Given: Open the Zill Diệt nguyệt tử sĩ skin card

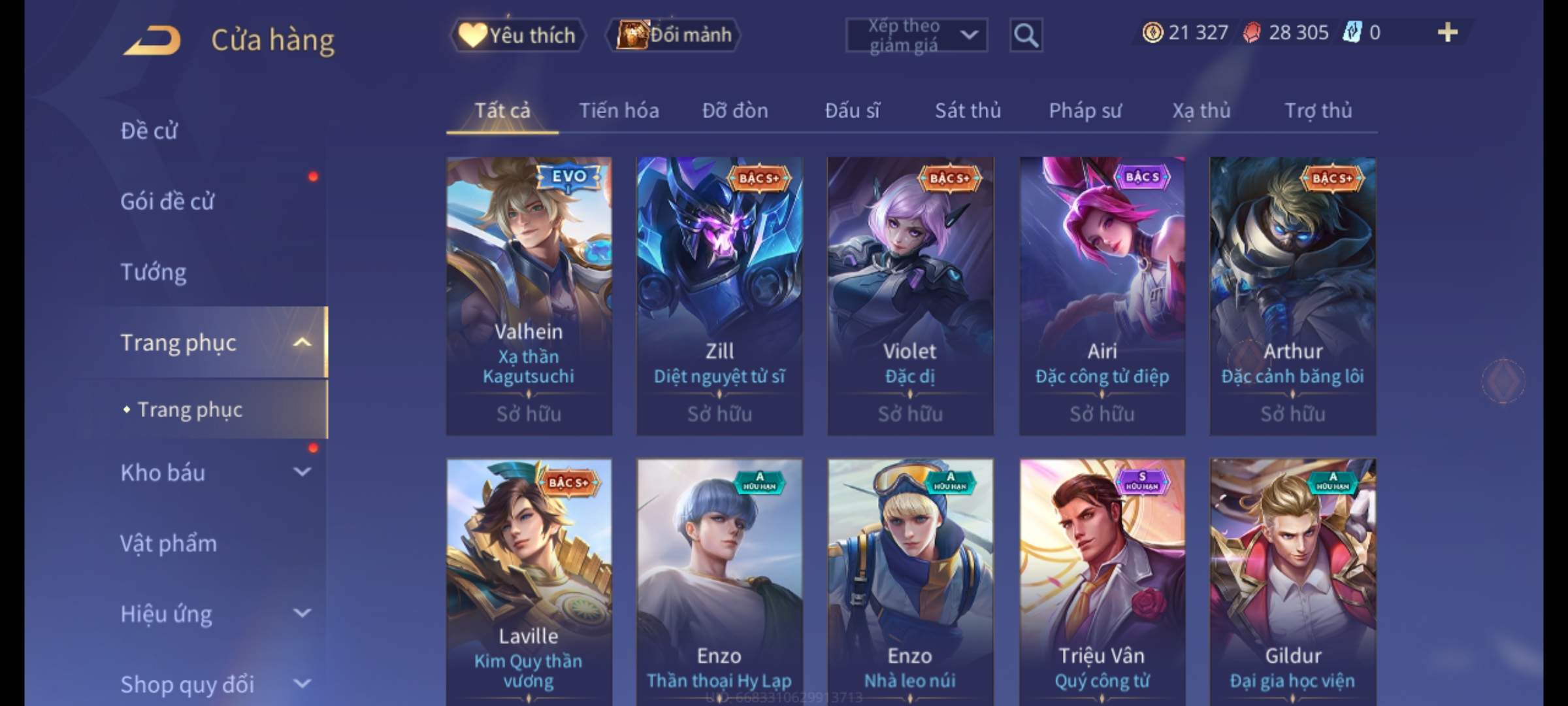Looking at the screenshot, I should point(719,296).
